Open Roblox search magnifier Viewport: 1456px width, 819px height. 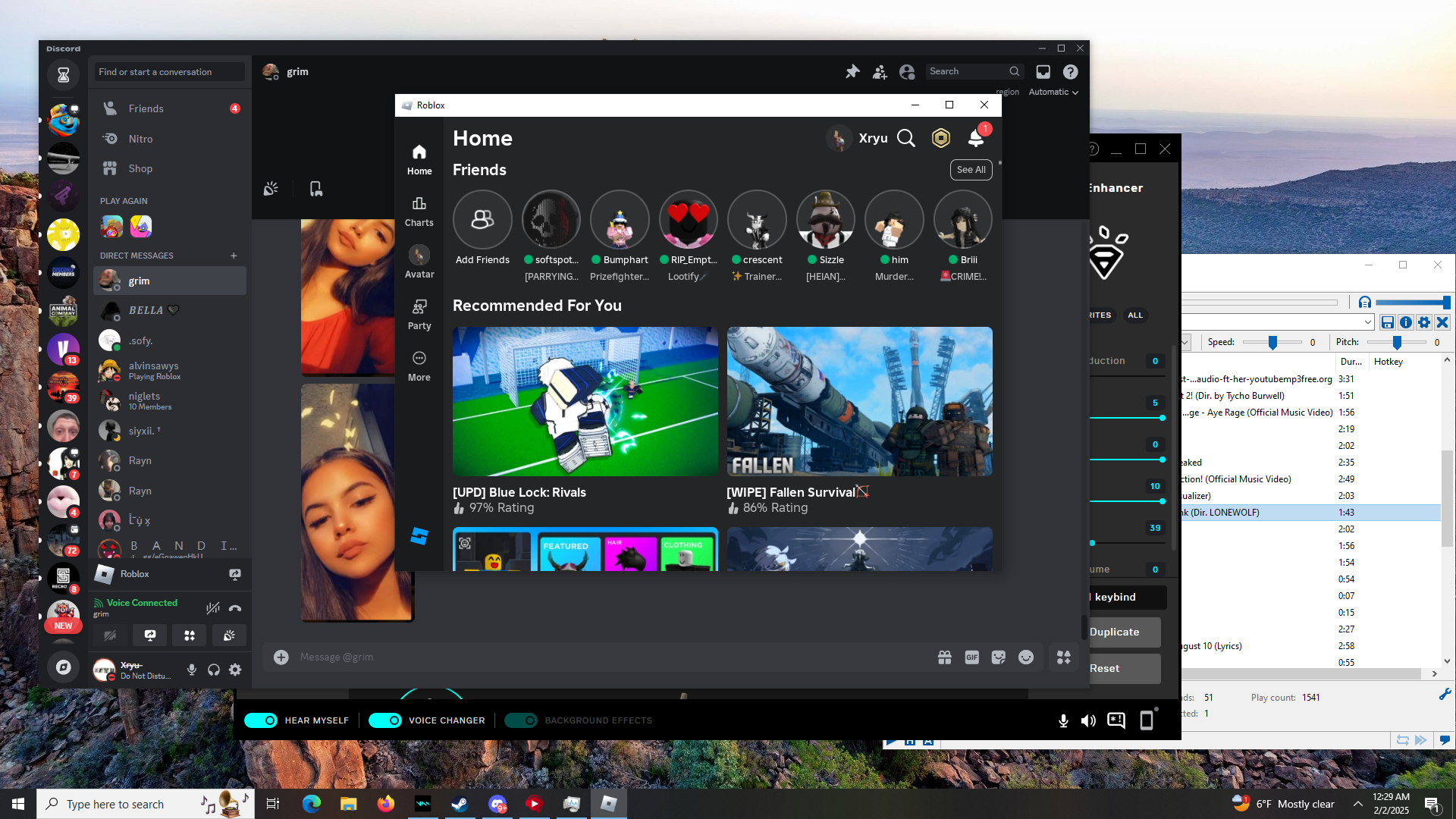pyautogui.click(x=905, y=138)
